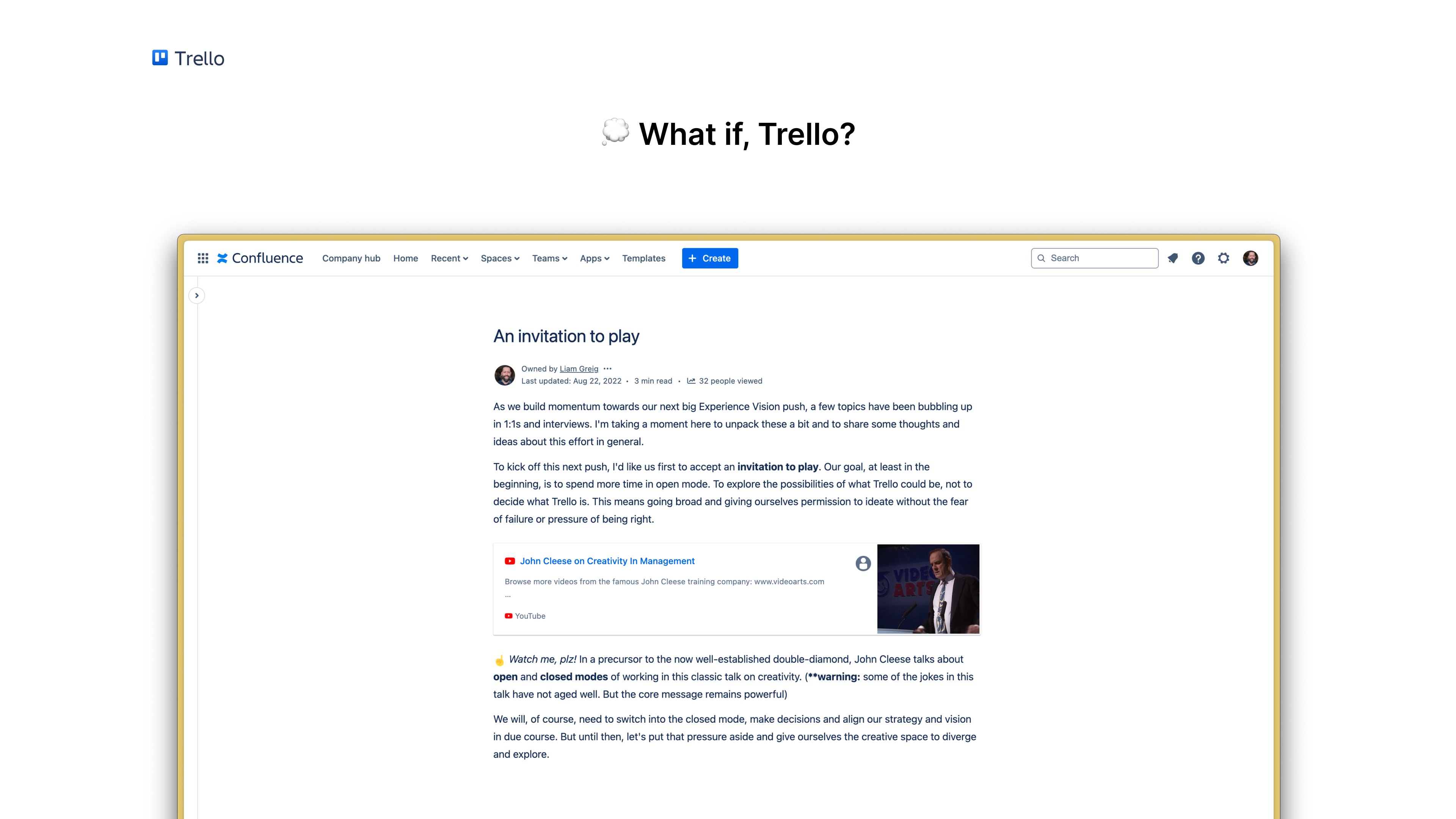Click the help question mark icon
This screenshot has height=819, width=1456.
pos(1198,258)
